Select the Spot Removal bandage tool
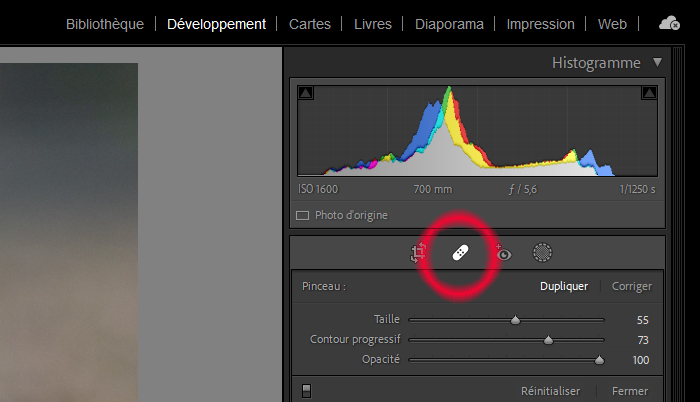This screenshot has height=402, width=700. coord(459,254)
